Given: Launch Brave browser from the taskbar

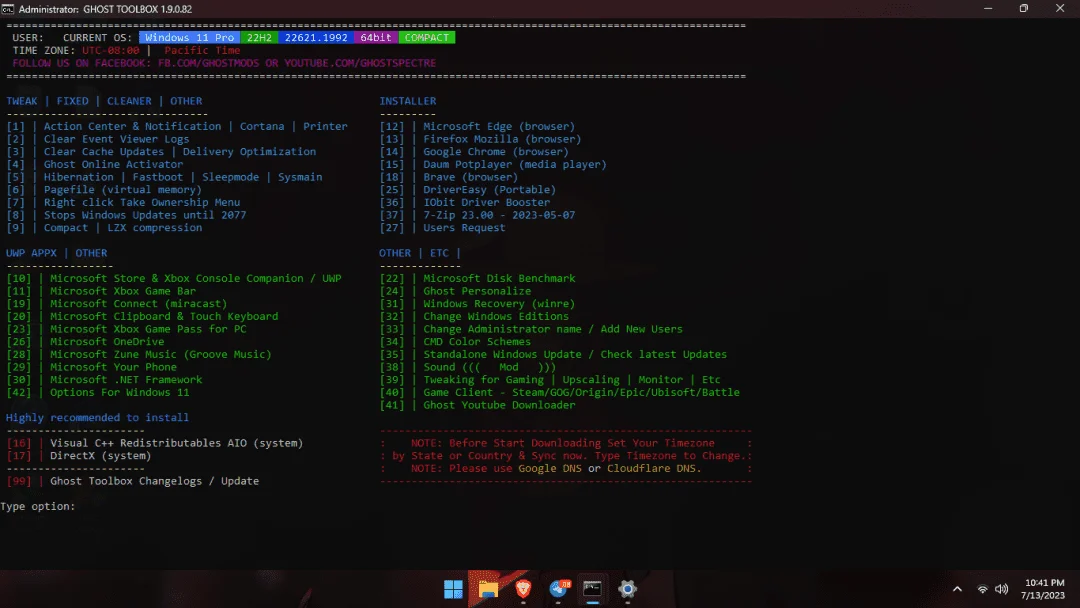Looking at the screenshot, I should 523,589.
